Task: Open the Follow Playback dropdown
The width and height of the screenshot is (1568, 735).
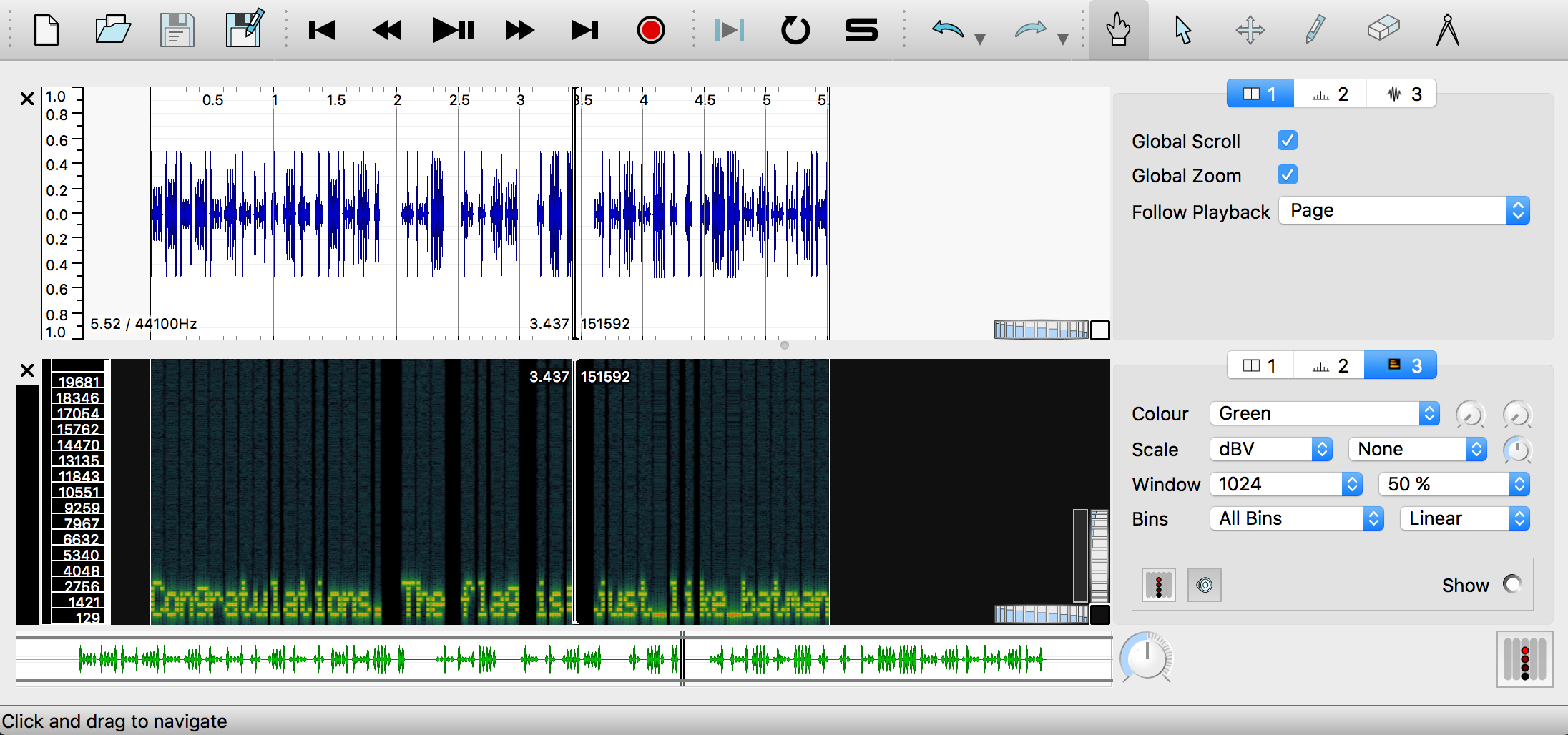Action: [1404, 210]
